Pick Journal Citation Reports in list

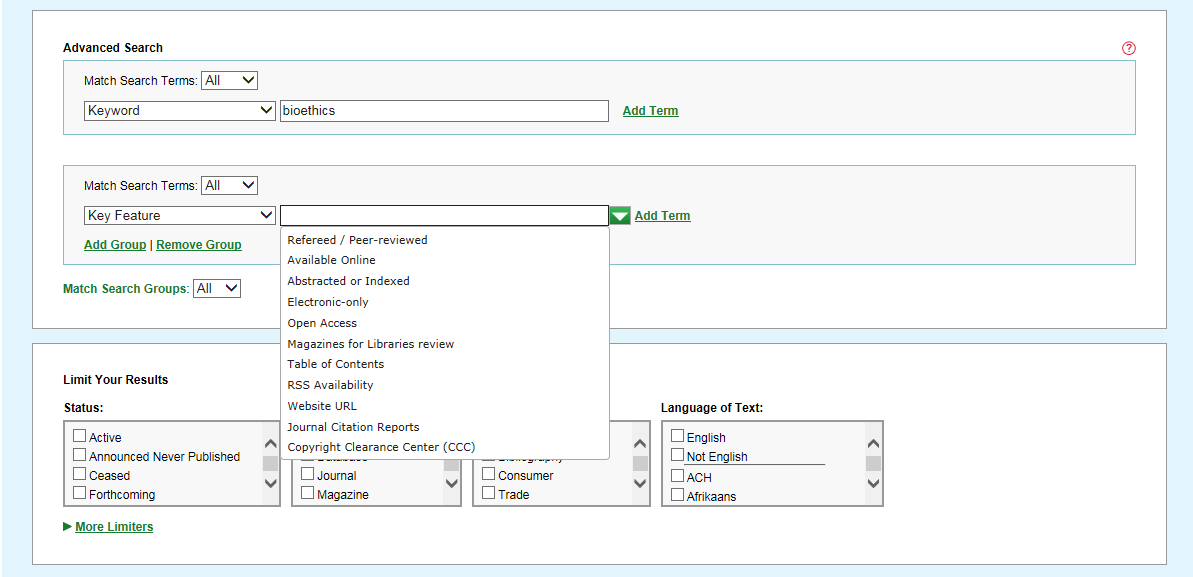pyautogui.click(x=353, y=427)
